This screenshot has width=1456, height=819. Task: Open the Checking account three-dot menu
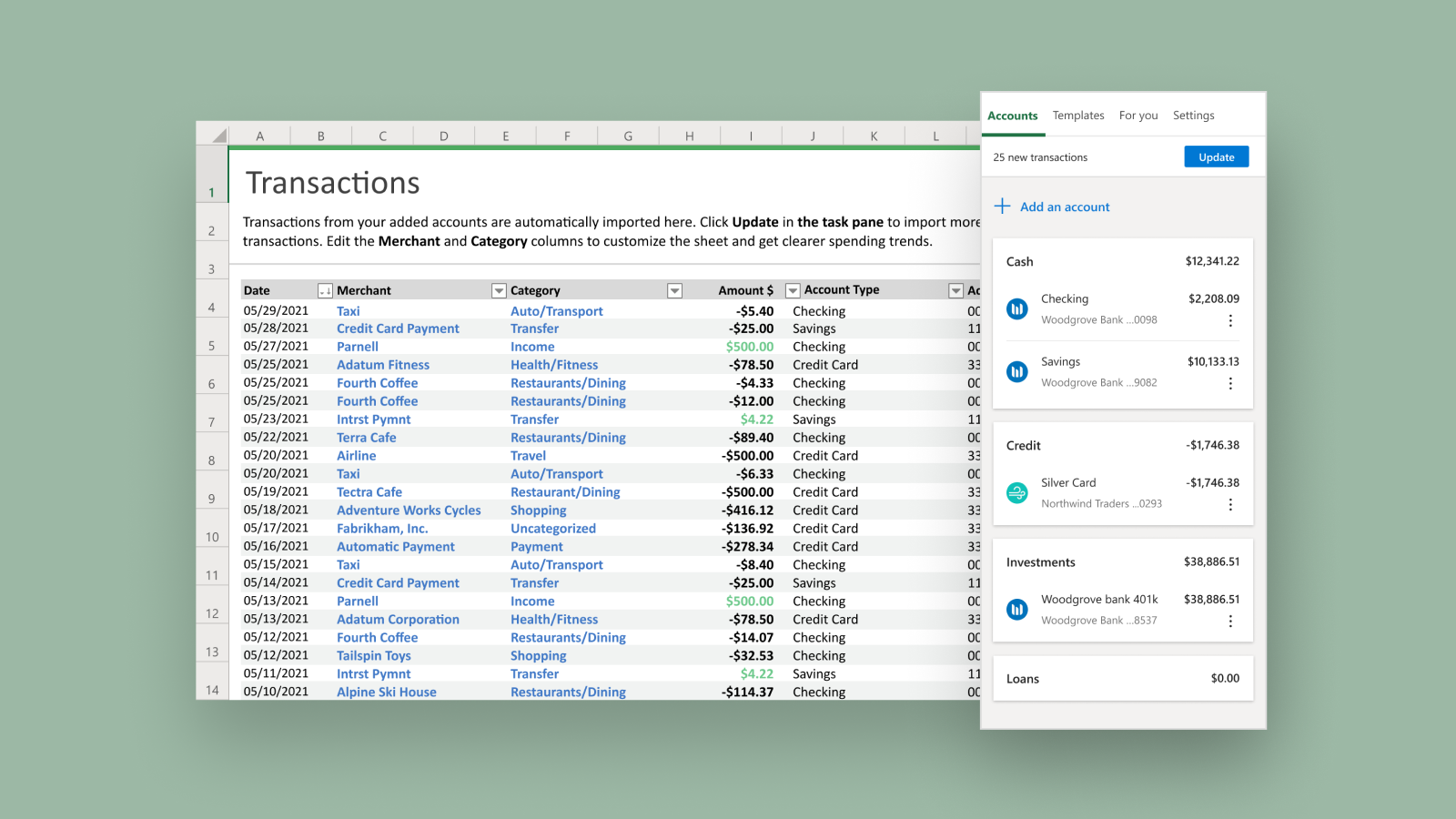[1230, 320]
